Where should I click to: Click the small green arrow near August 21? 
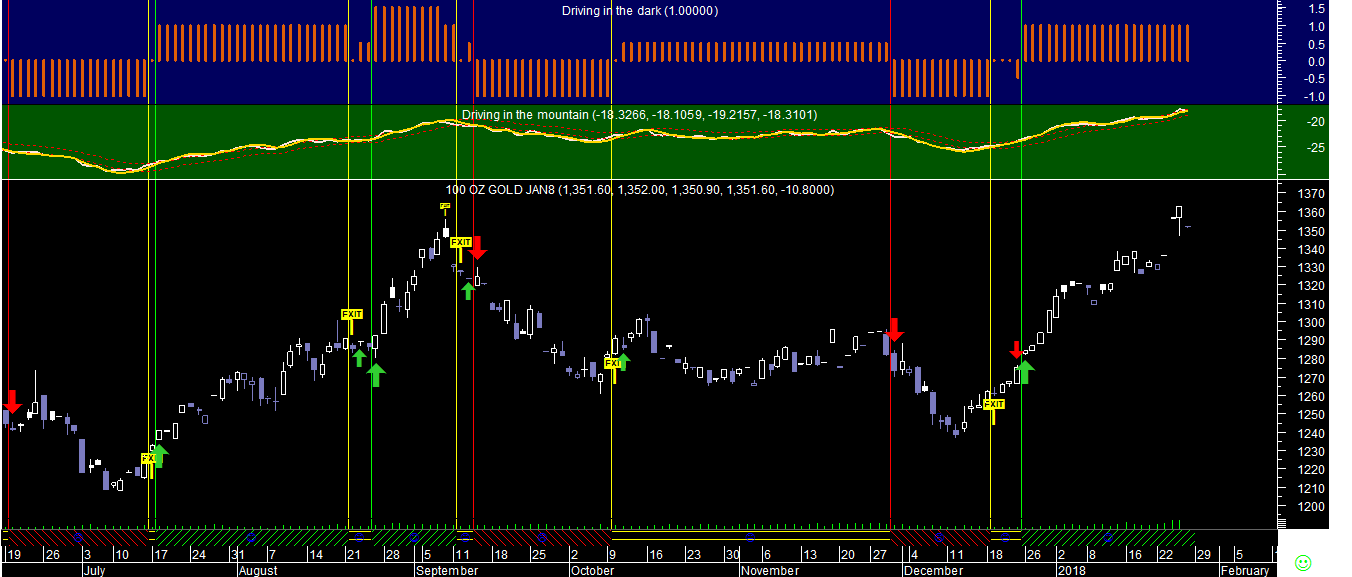point(359,357)
